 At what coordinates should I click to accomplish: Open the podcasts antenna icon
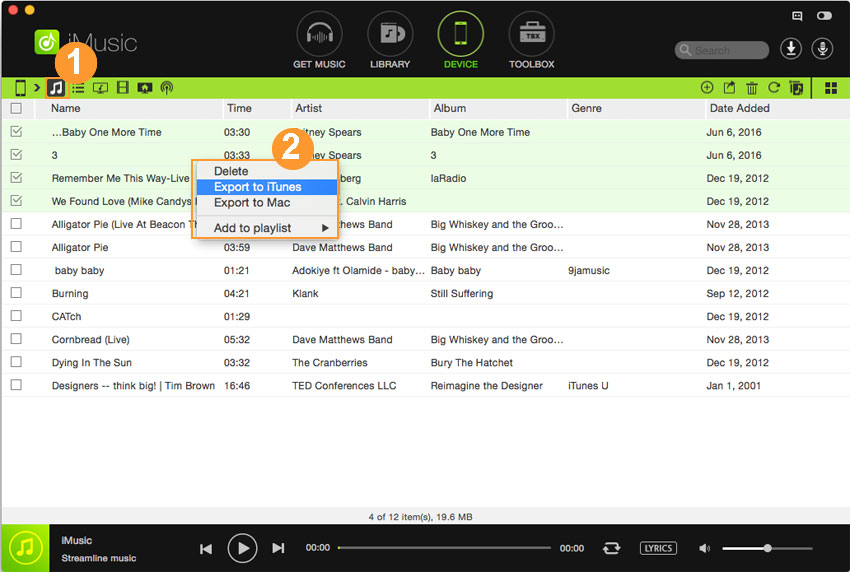[x=167, y=88]
